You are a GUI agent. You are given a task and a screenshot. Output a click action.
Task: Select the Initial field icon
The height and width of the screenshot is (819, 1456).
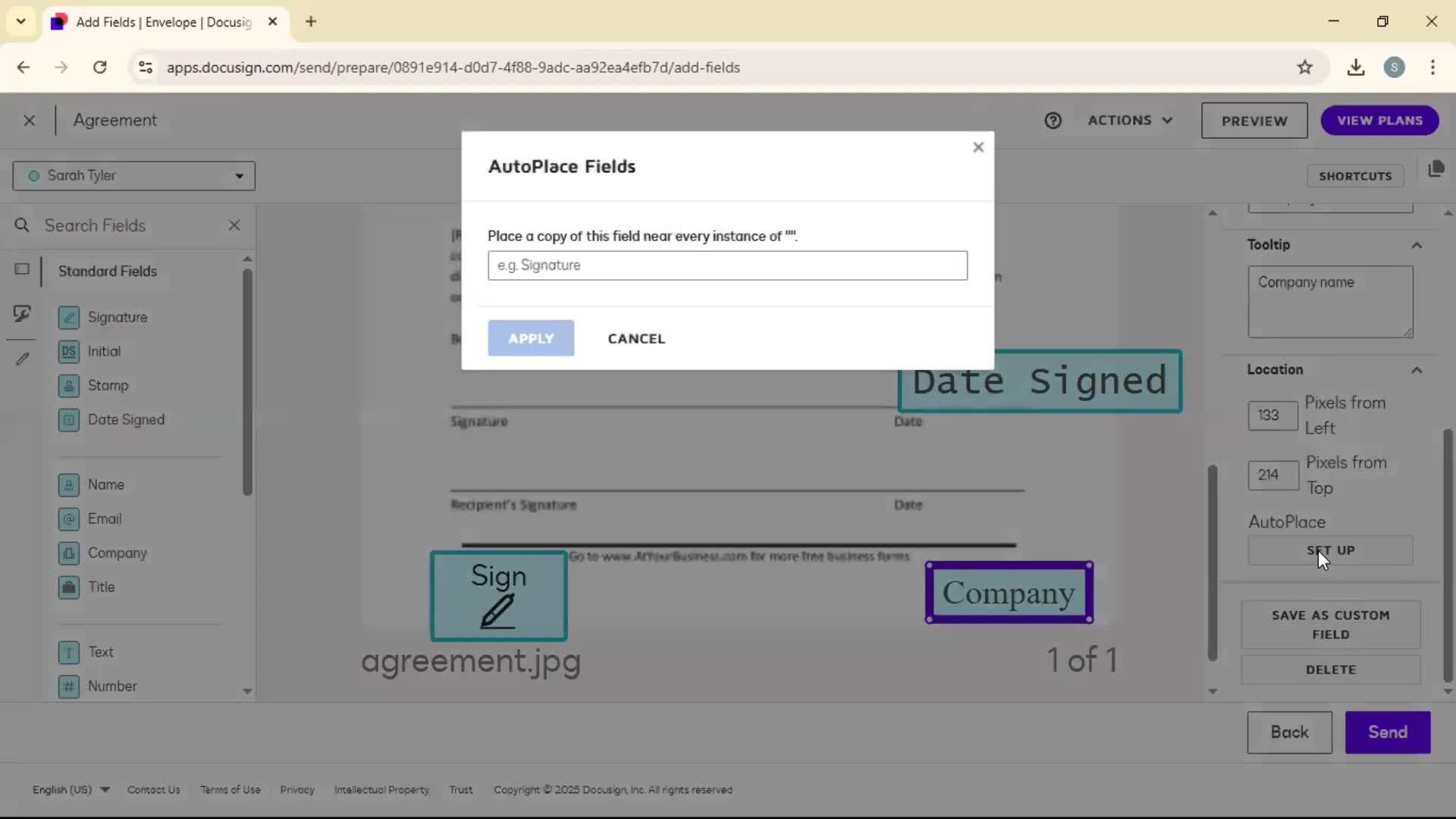pos(69,351)
